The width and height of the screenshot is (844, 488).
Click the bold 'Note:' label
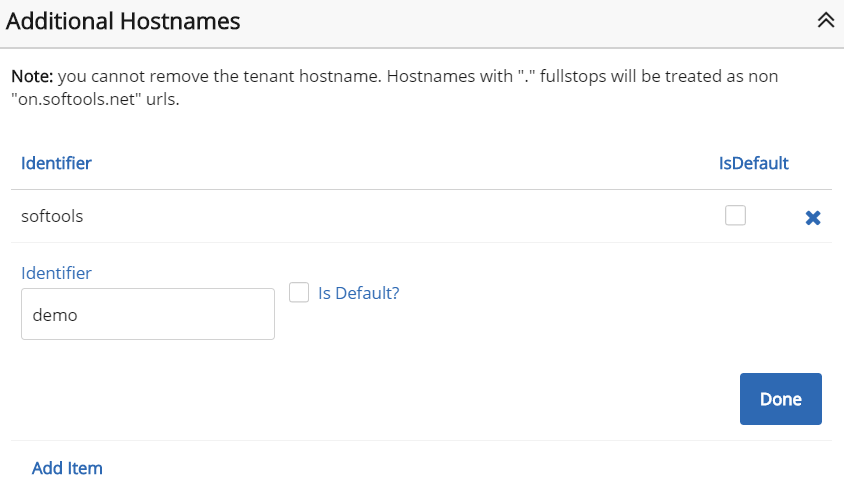(32, 76)
